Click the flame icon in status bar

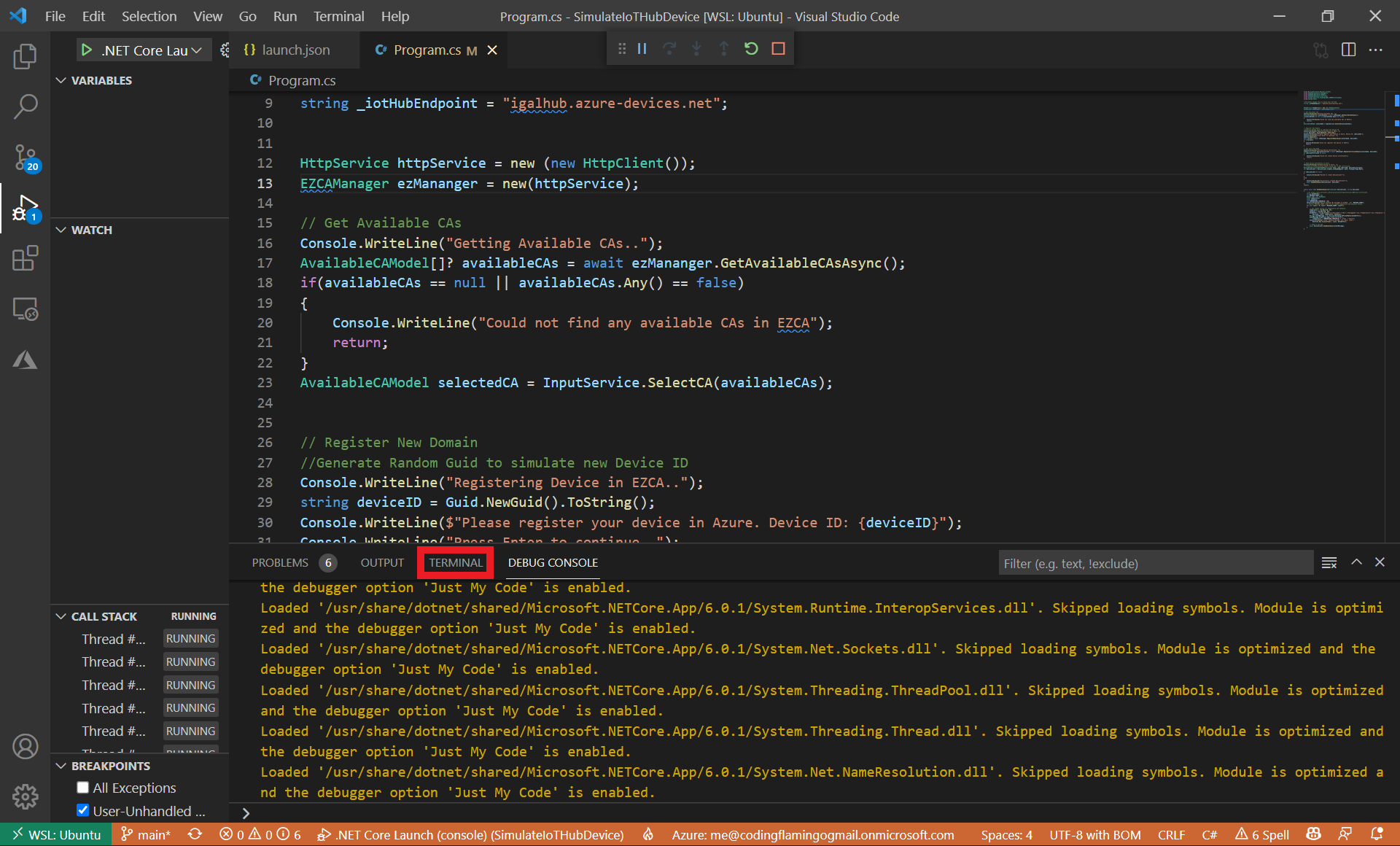point(647,834)
